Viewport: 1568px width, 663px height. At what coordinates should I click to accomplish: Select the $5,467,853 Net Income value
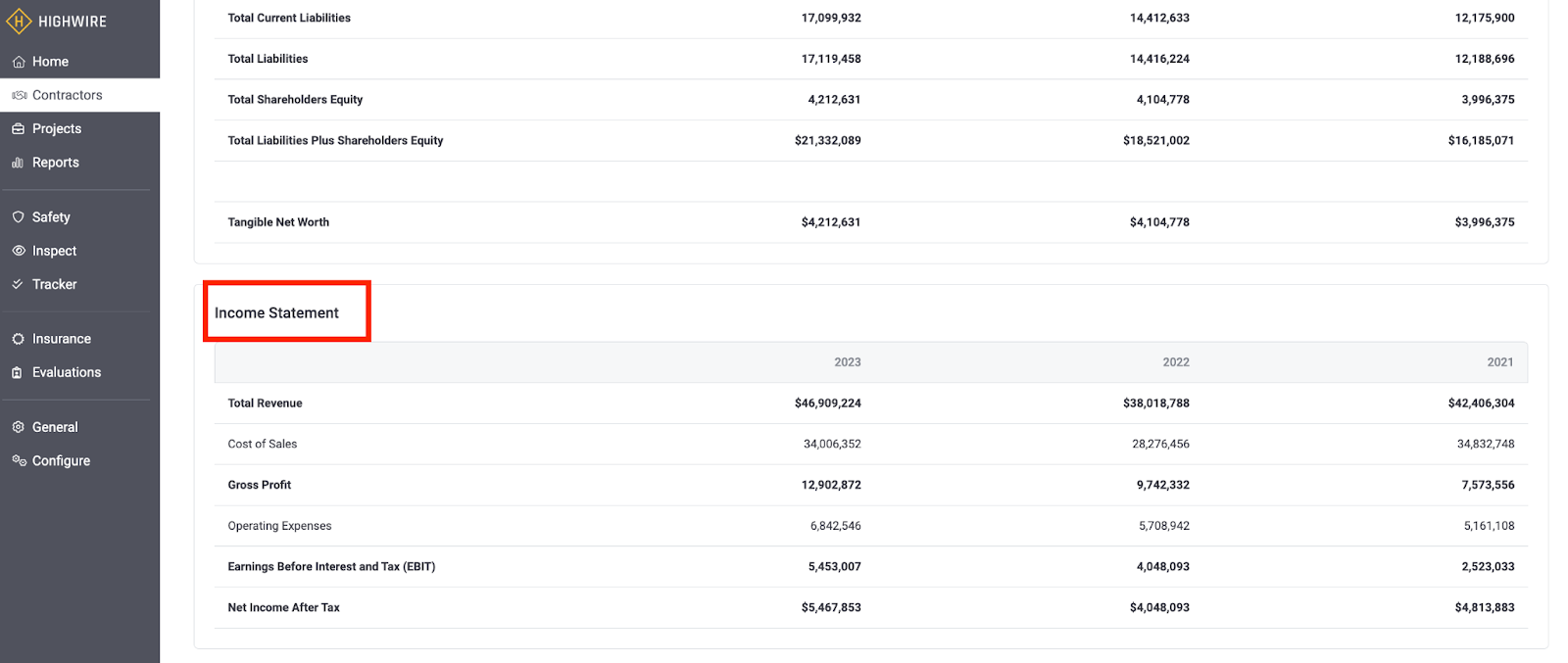pyautogui.click(x=830, y=607)
